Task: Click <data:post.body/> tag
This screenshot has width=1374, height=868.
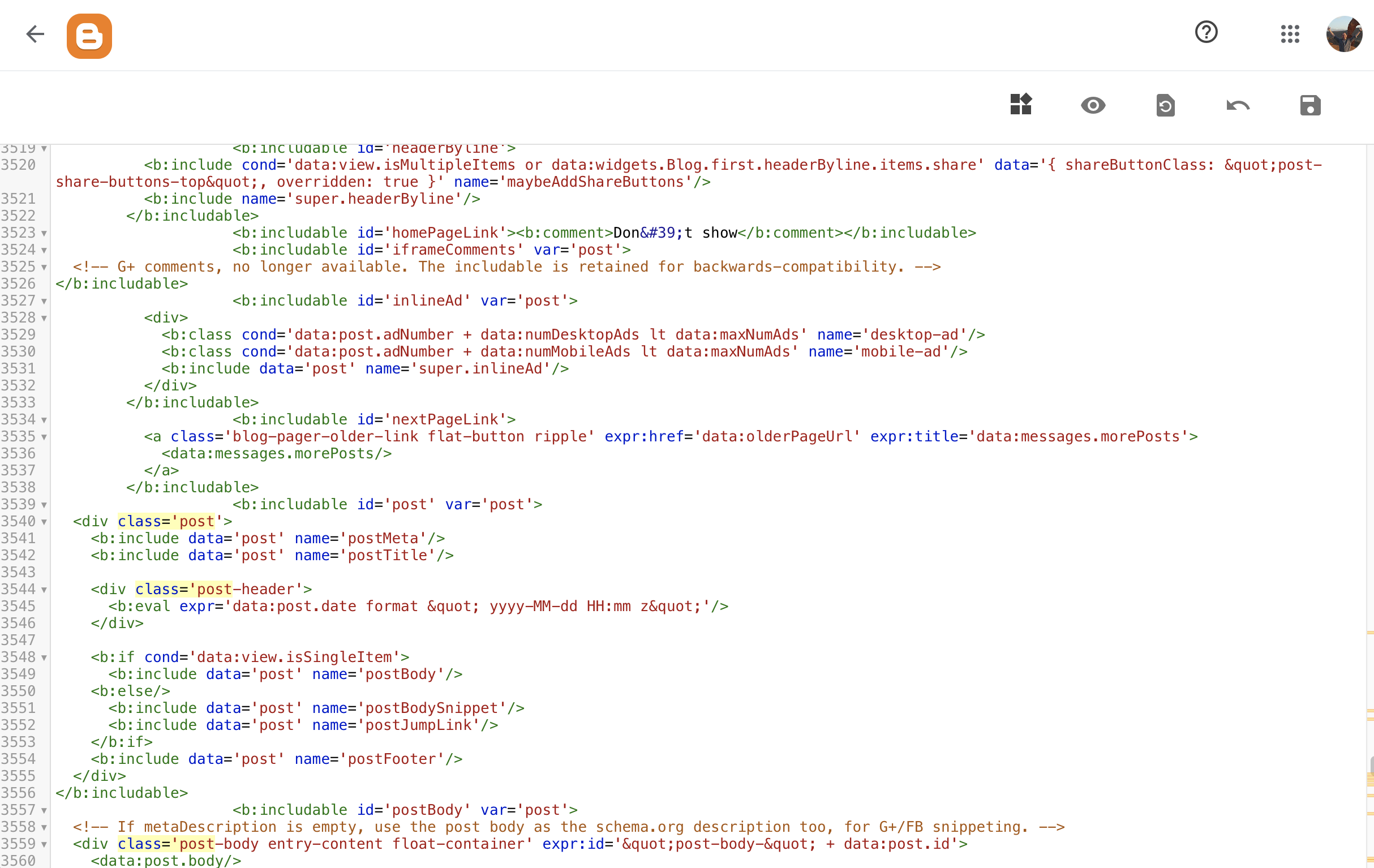Action: pyautogui.click(x=166, y=861)
